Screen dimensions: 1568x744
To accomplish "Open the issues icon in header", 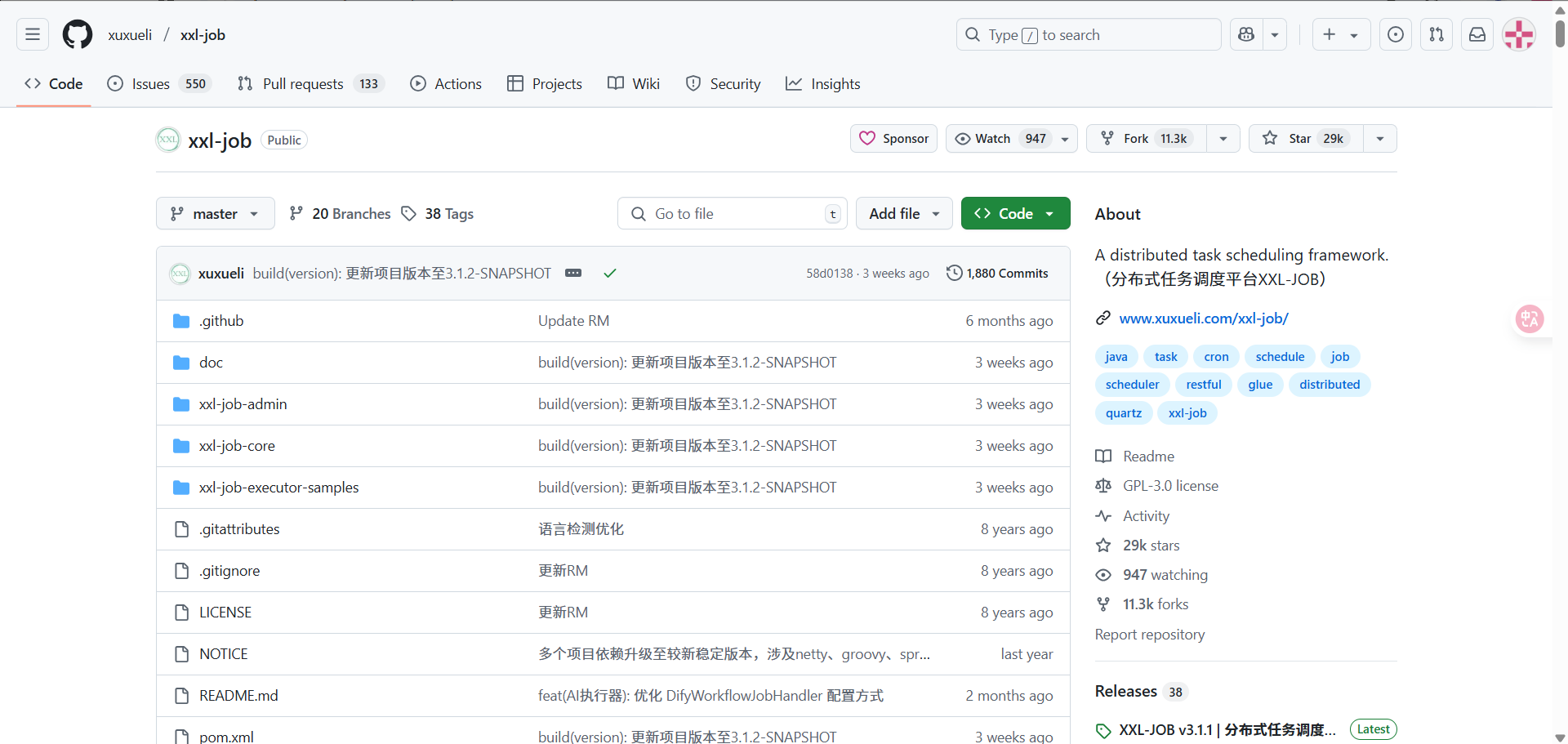I will pyautogui.click(x=1396, y=34).
